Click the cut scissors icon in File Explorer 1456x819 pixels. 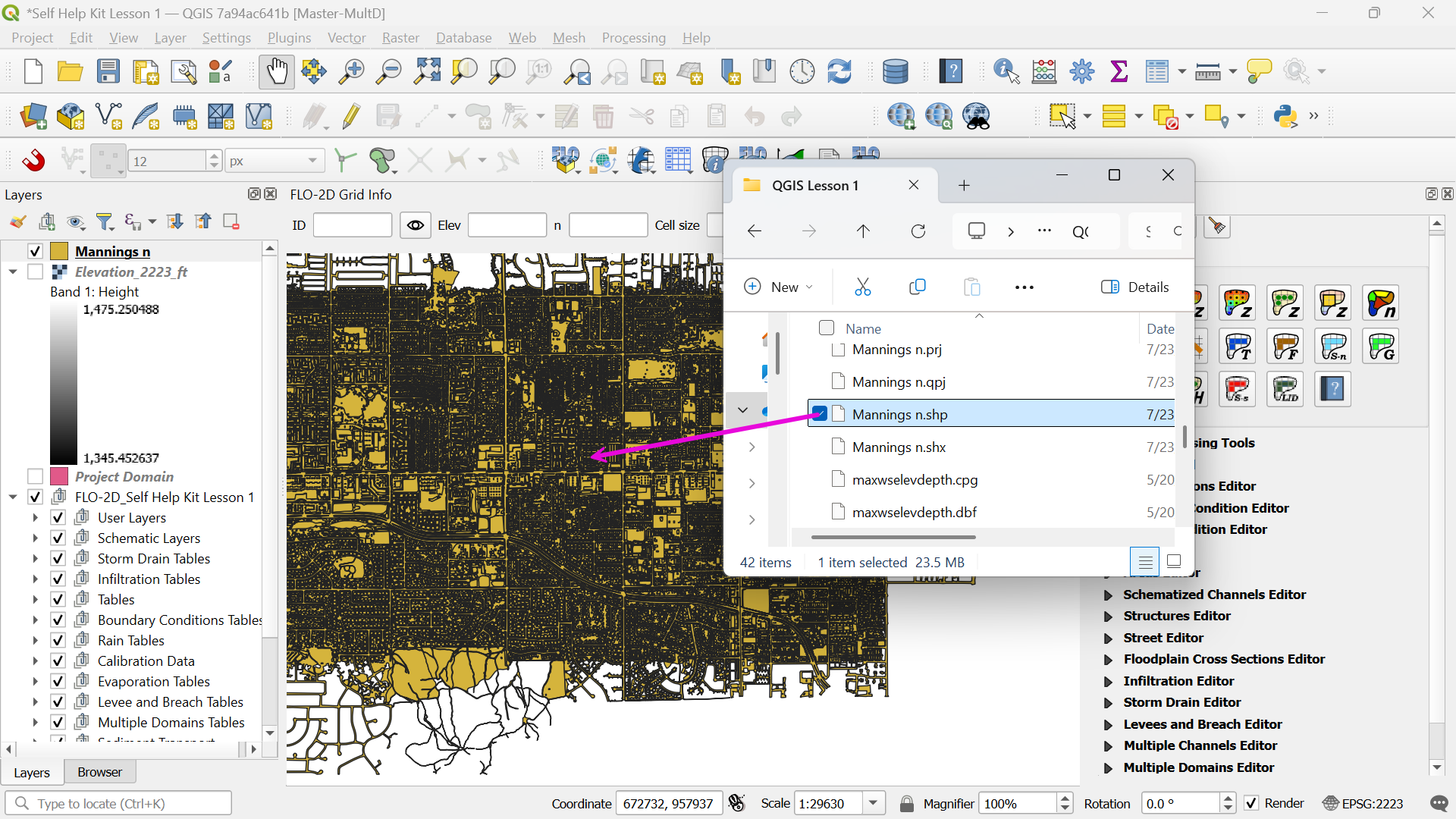coord(862,287)
